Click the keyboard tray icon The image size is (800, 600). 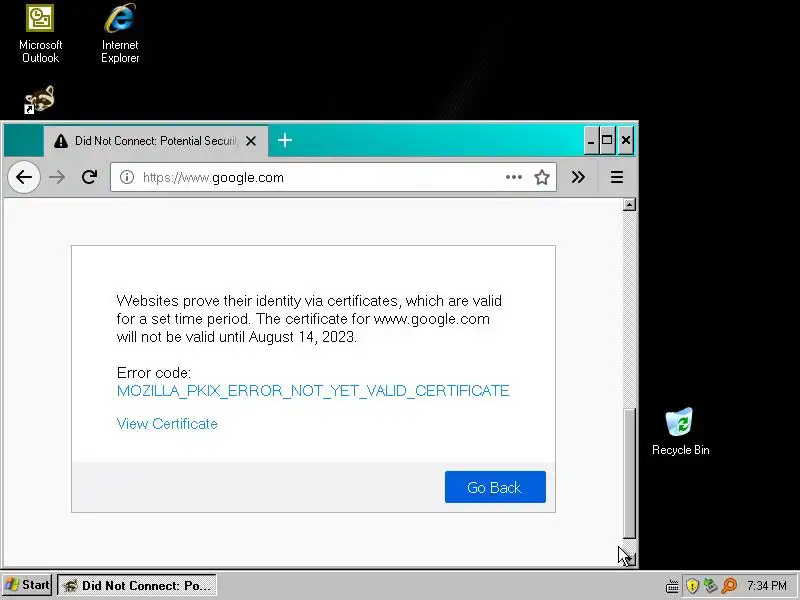click(x=672, y=586)
